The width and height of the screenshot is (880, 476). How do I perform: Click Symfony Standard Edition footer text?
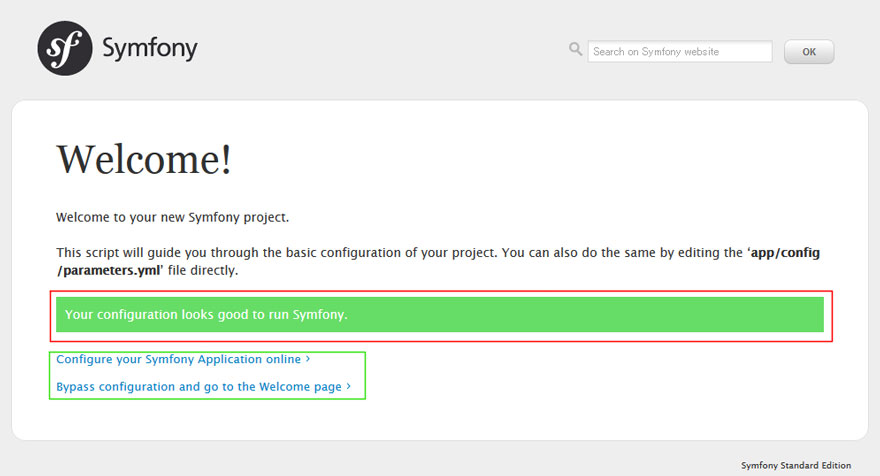pos(796,465)
